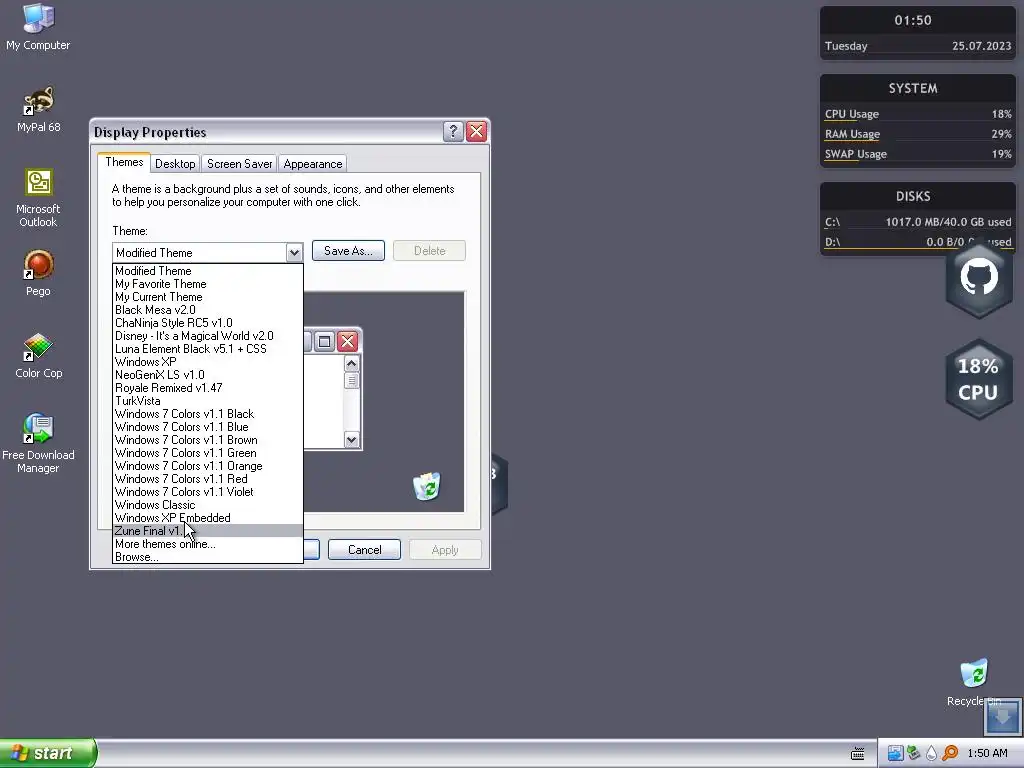Choose Windows 7 Colors v1.1 Violet
Viewport: 1024px width, 768px height.
[x=208, y=492]
